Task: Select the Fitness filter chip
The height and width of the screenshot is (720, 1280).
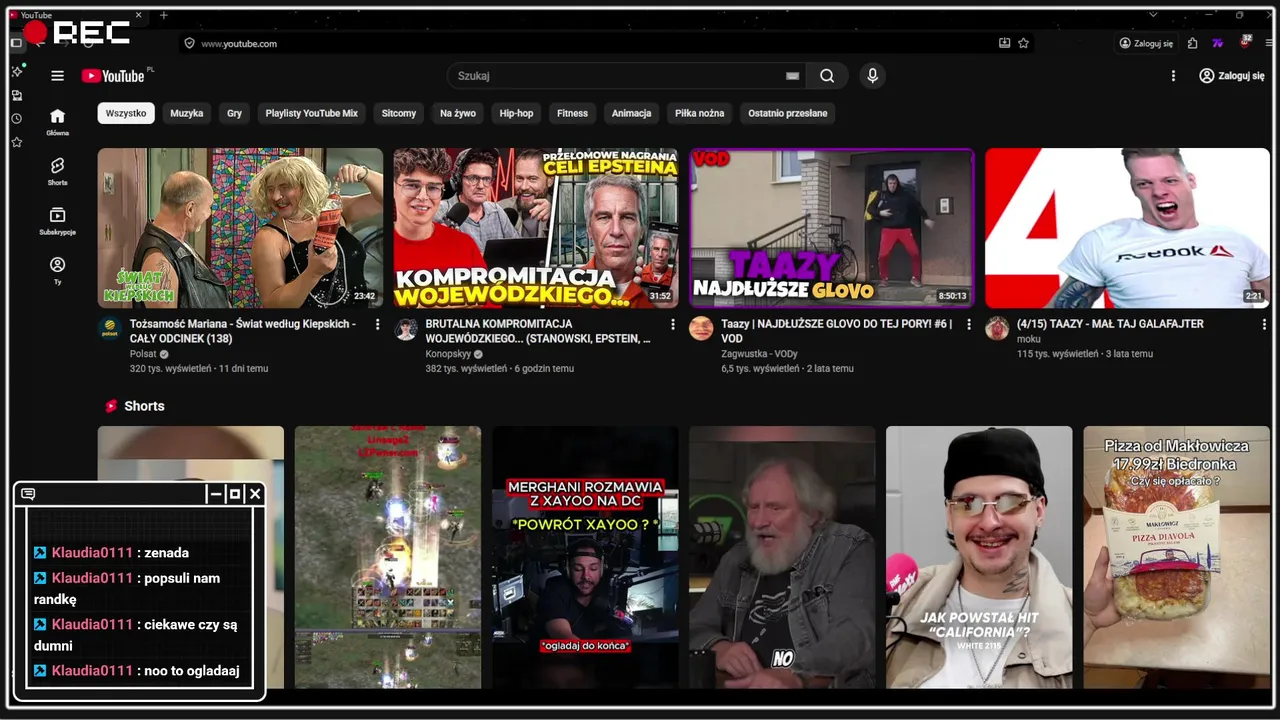Action: tap(573, 113)
